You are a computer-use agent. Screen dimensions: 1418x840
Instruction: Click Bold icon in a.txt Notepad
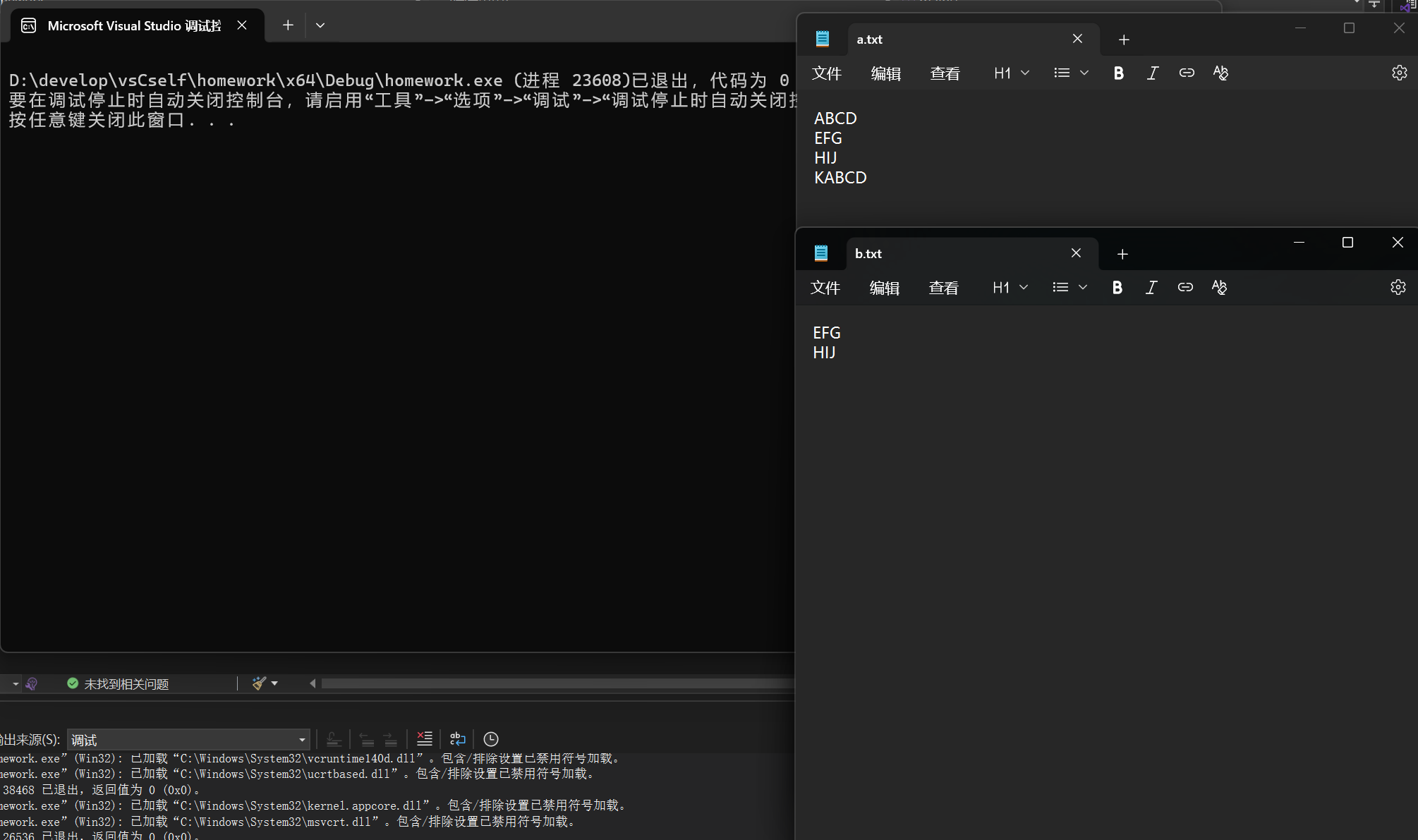point(1118,73)
